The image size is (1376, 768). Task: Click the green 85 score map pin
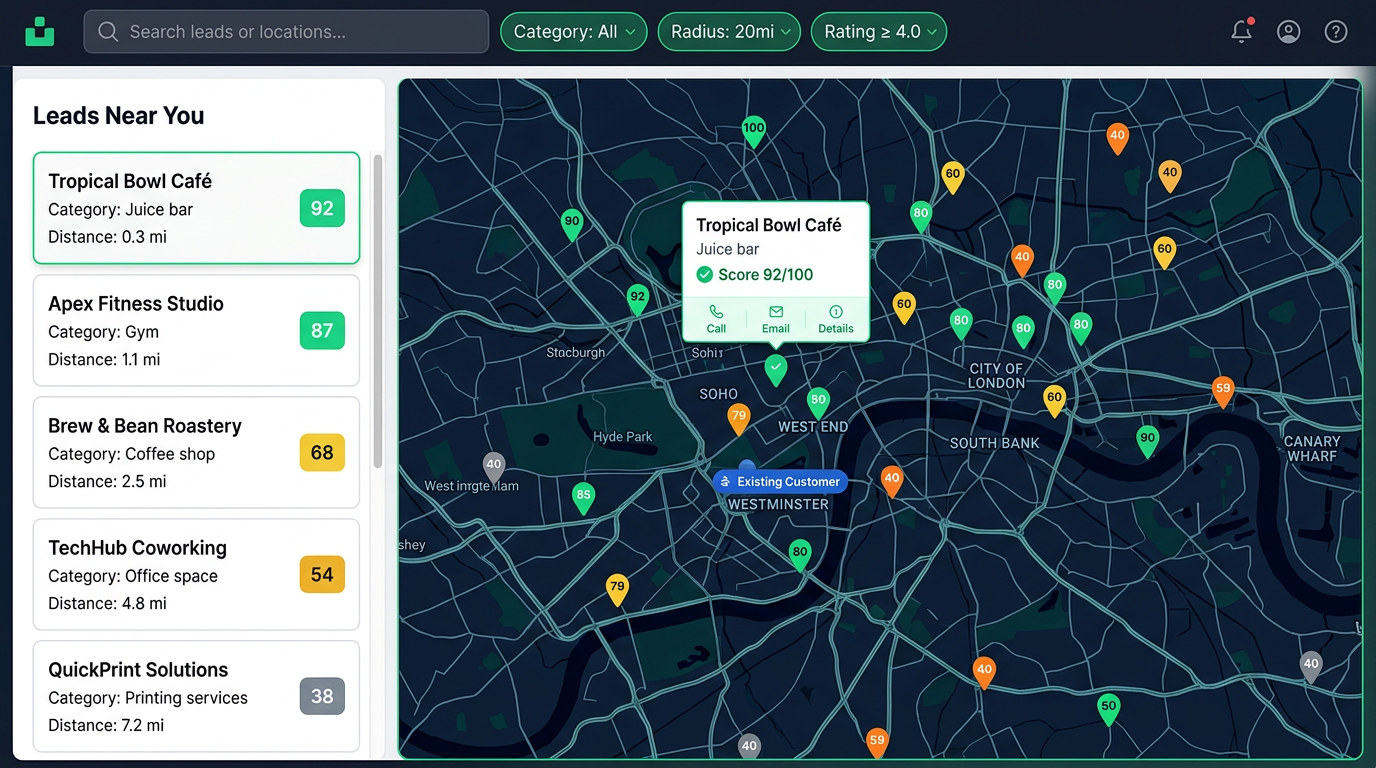583,497
